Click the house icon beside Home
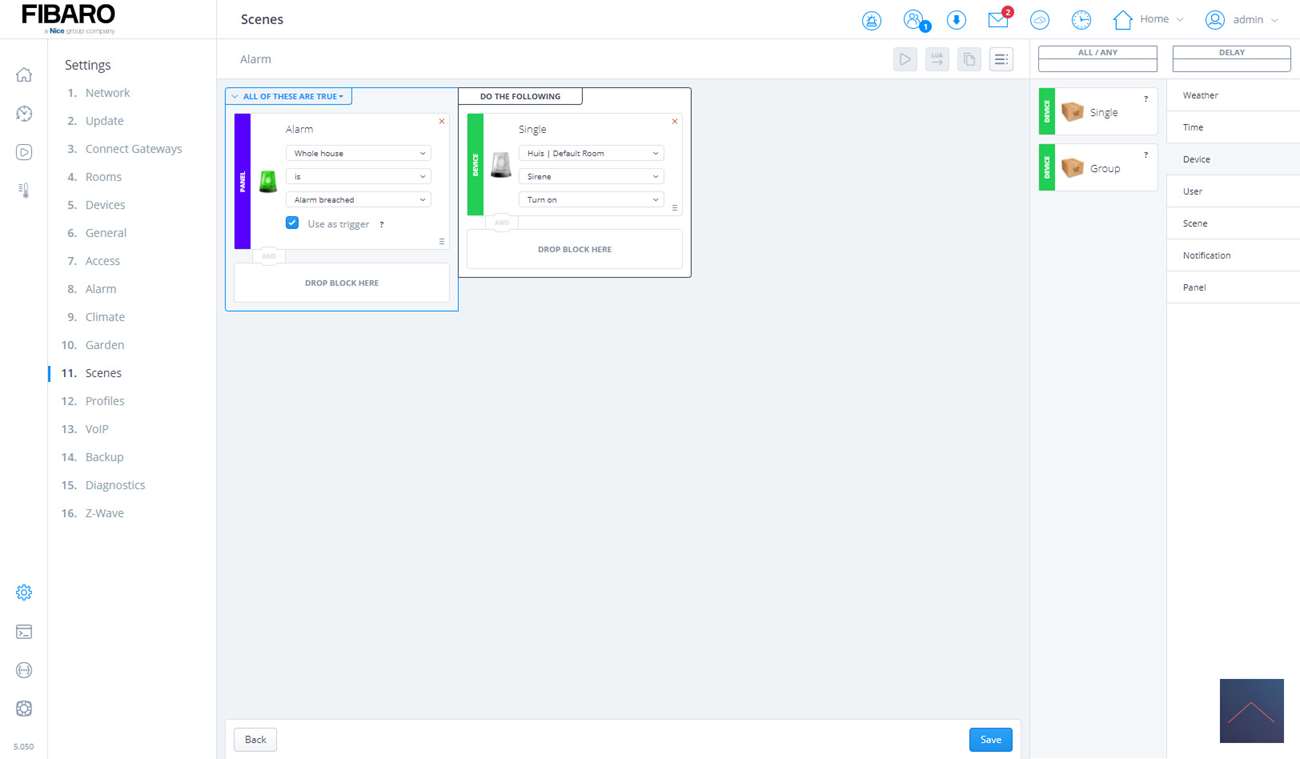Image resolution: width=1300 pixels, height=759 pixels. [1123, 20]
